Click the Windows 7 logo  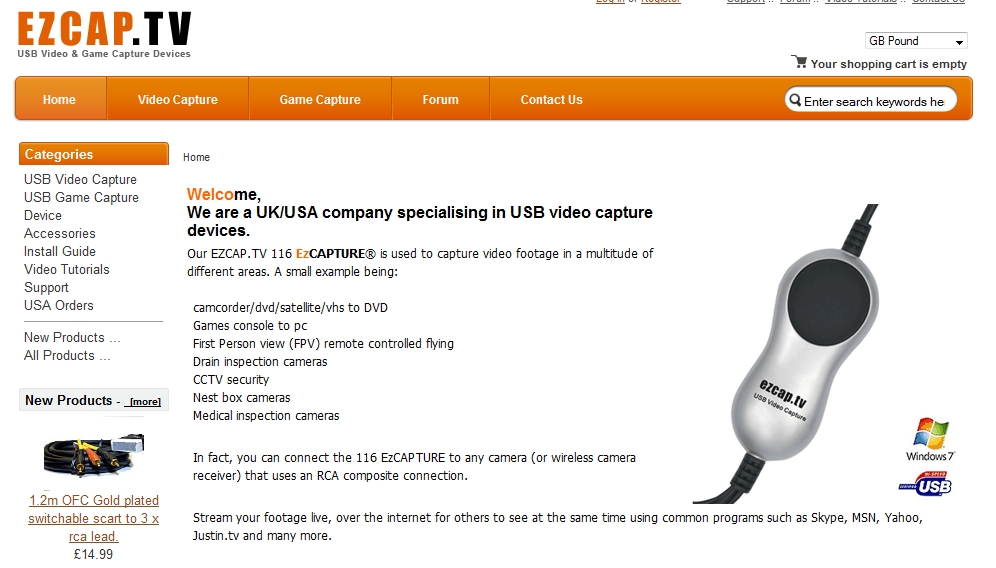930,440
